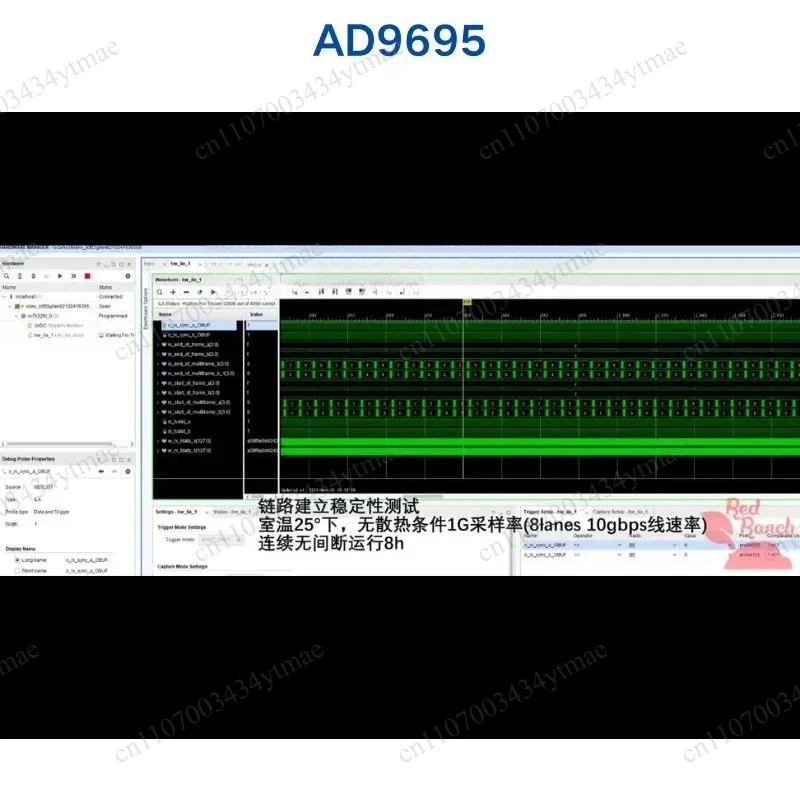
Task: Click the Value column header in waveform
Action: 256,315
